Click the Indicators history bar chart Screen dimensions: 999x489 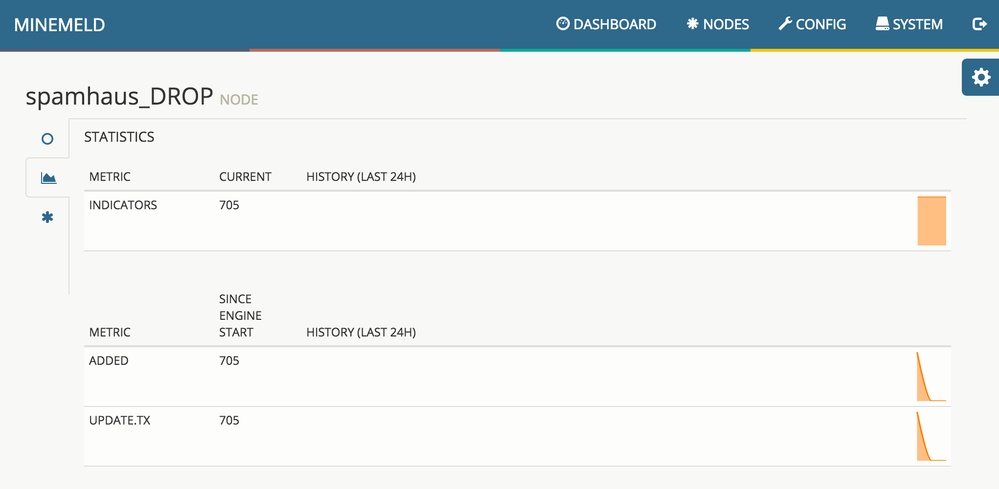(x=931, y=221)
